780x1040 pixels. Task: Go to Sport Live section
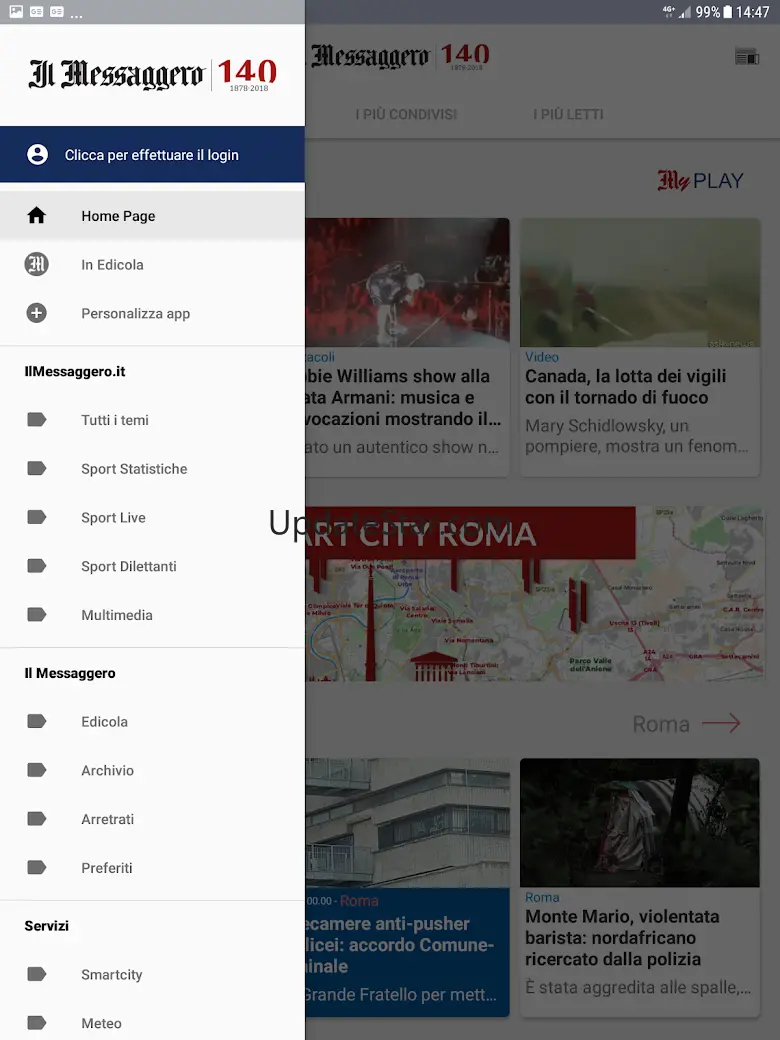coord(153,517)
